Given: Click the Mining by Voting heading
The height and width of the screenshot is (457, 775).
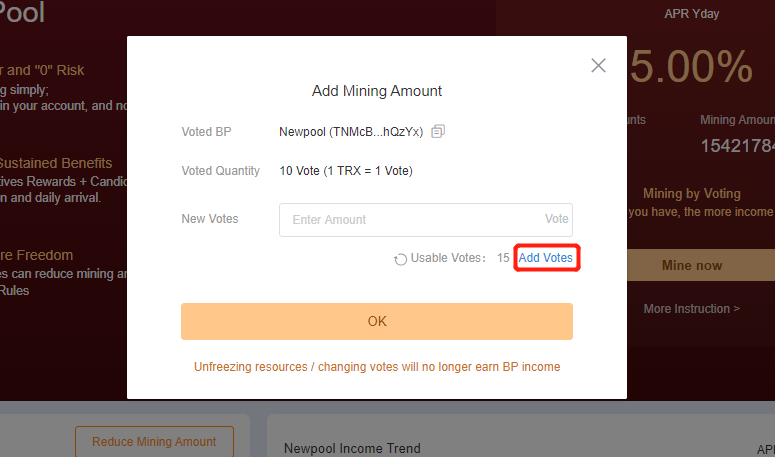Looking at the screenshot, I should (x=691, y=194).
